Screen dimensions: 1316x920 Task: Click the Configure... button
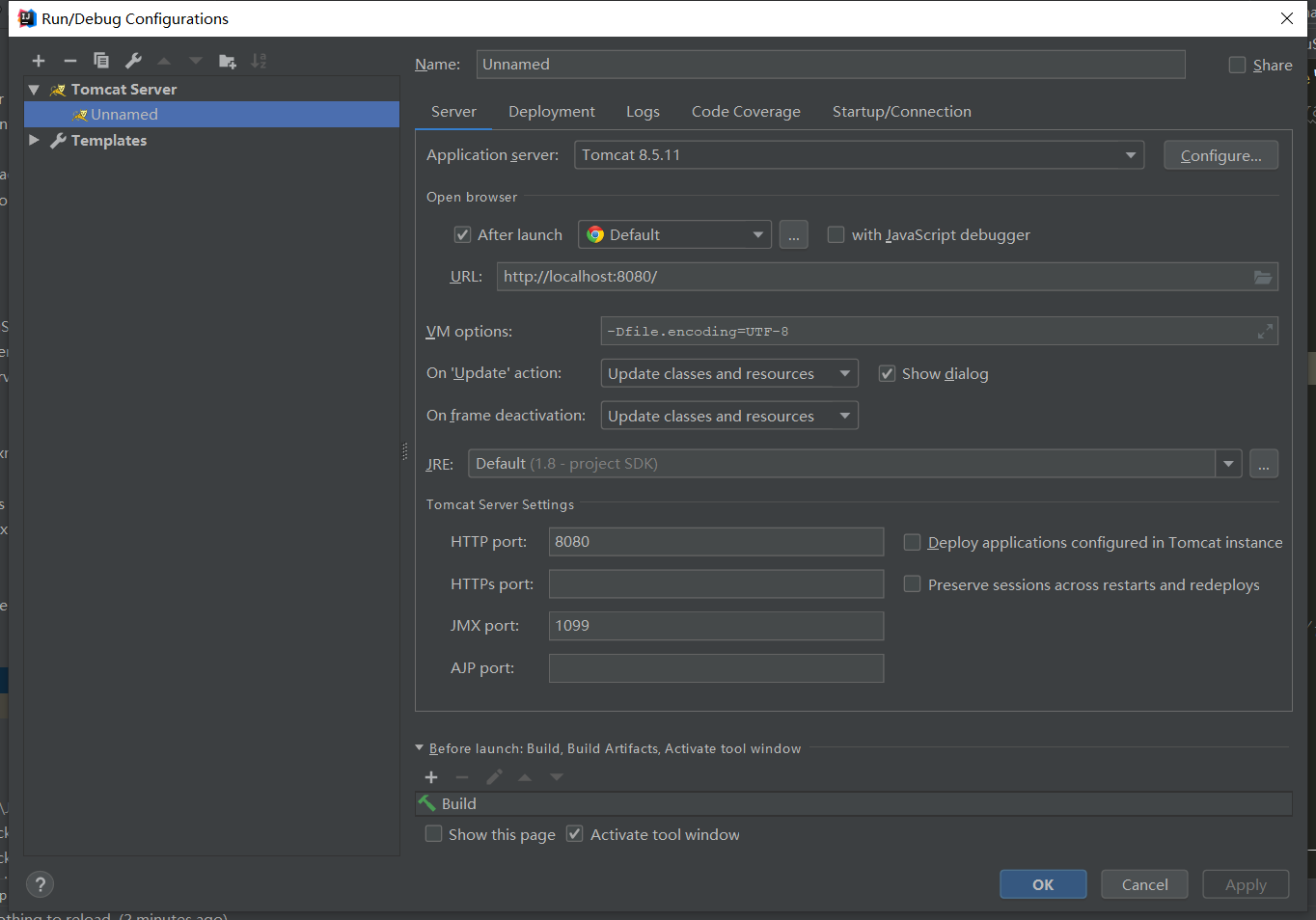(1220, 155)
